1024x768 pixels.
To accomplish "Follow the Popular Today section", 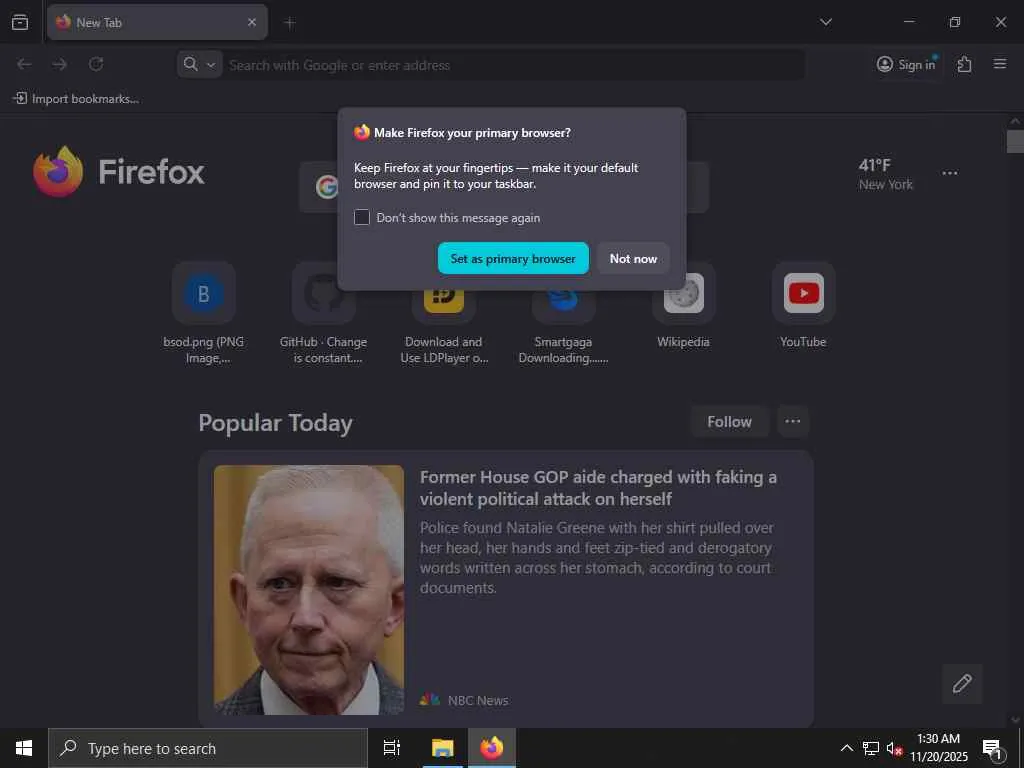I will tap(729, 422).
